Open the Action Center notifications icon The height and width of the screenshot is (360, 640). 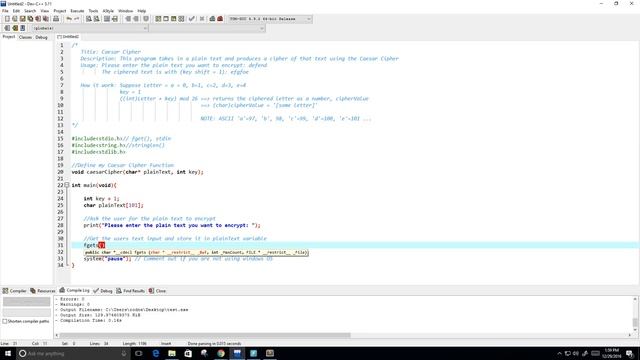630,353
